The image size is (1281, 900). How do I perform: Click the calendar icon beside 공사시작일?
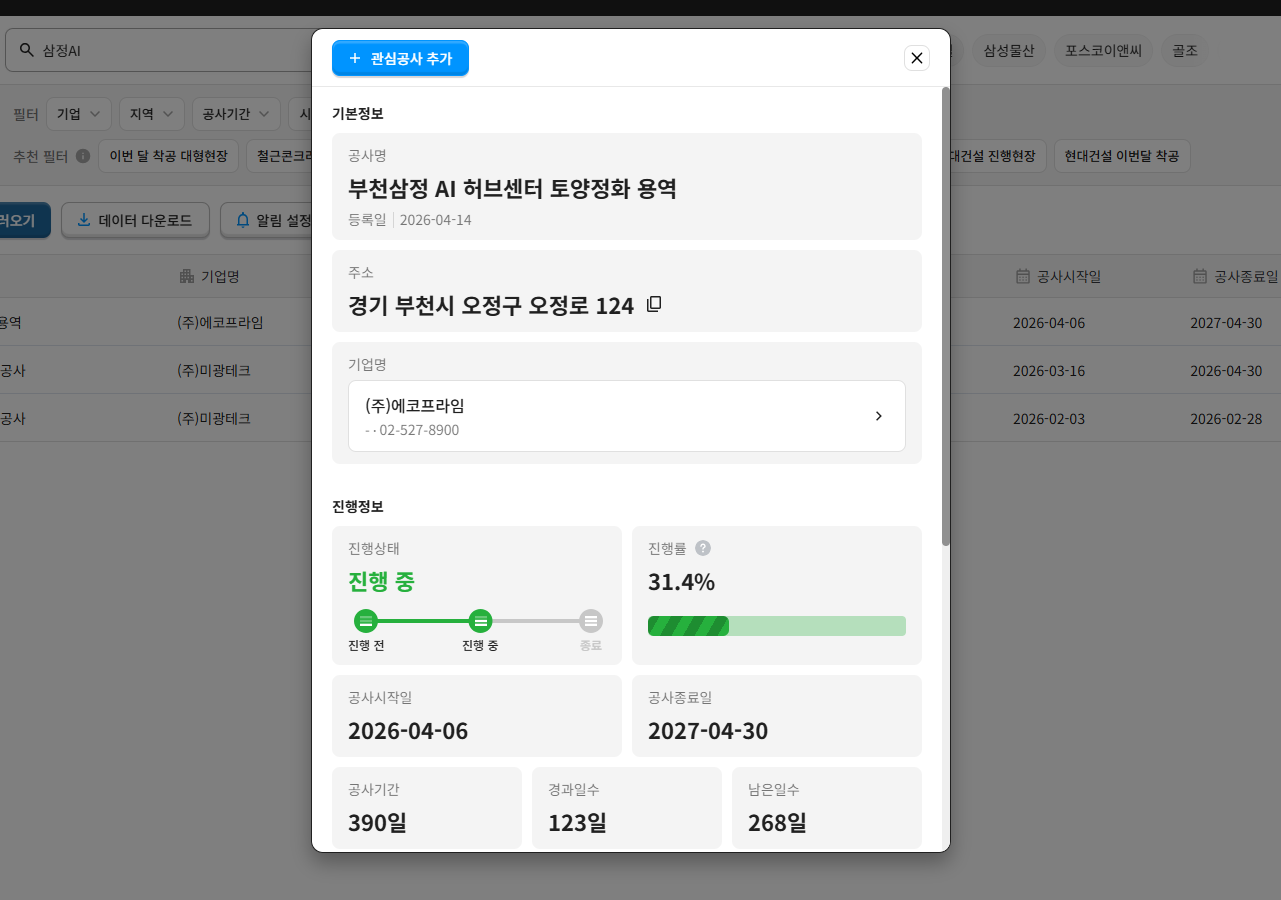pos(1022,276)
